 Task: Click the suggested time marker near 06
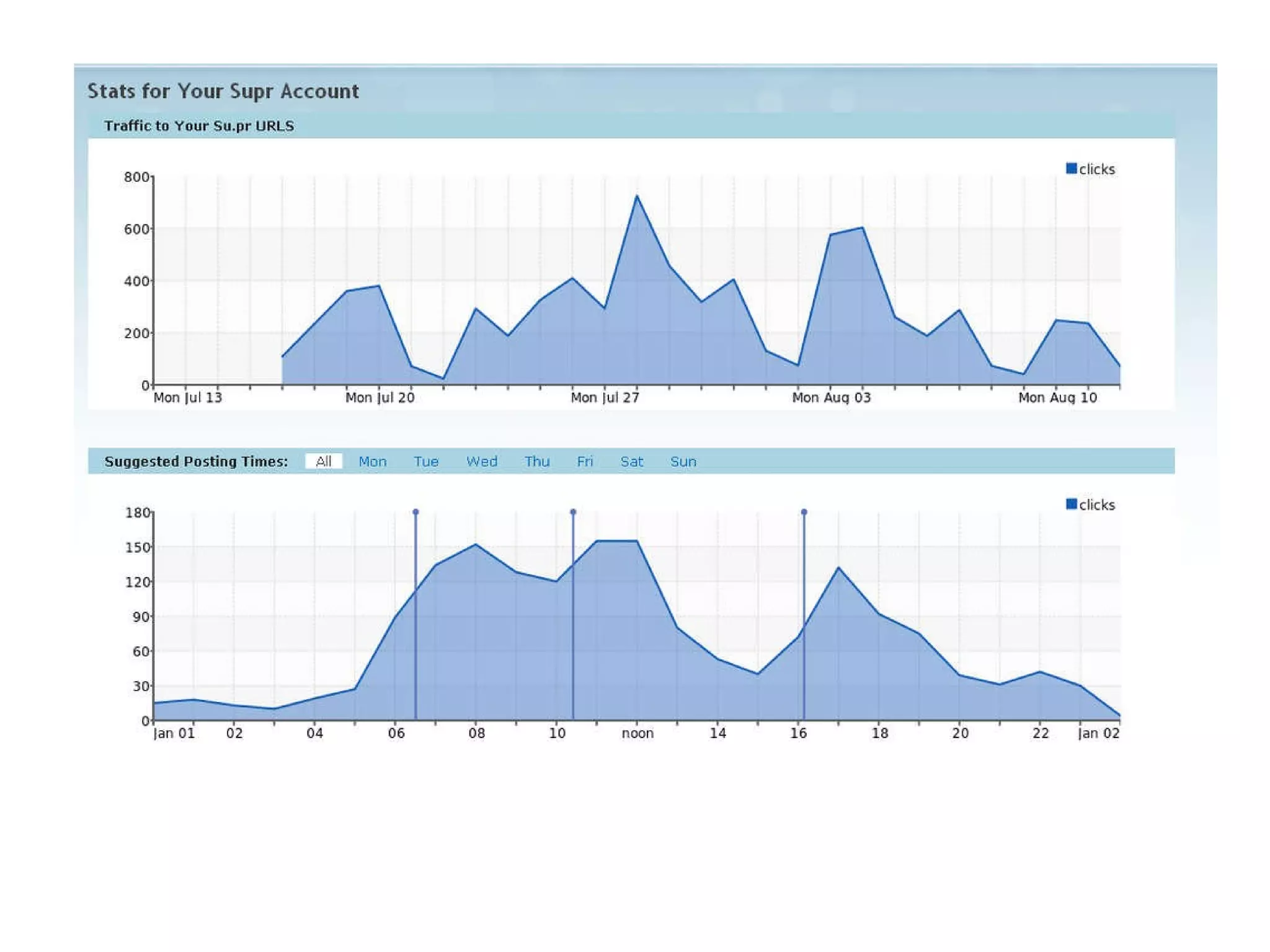416,512
